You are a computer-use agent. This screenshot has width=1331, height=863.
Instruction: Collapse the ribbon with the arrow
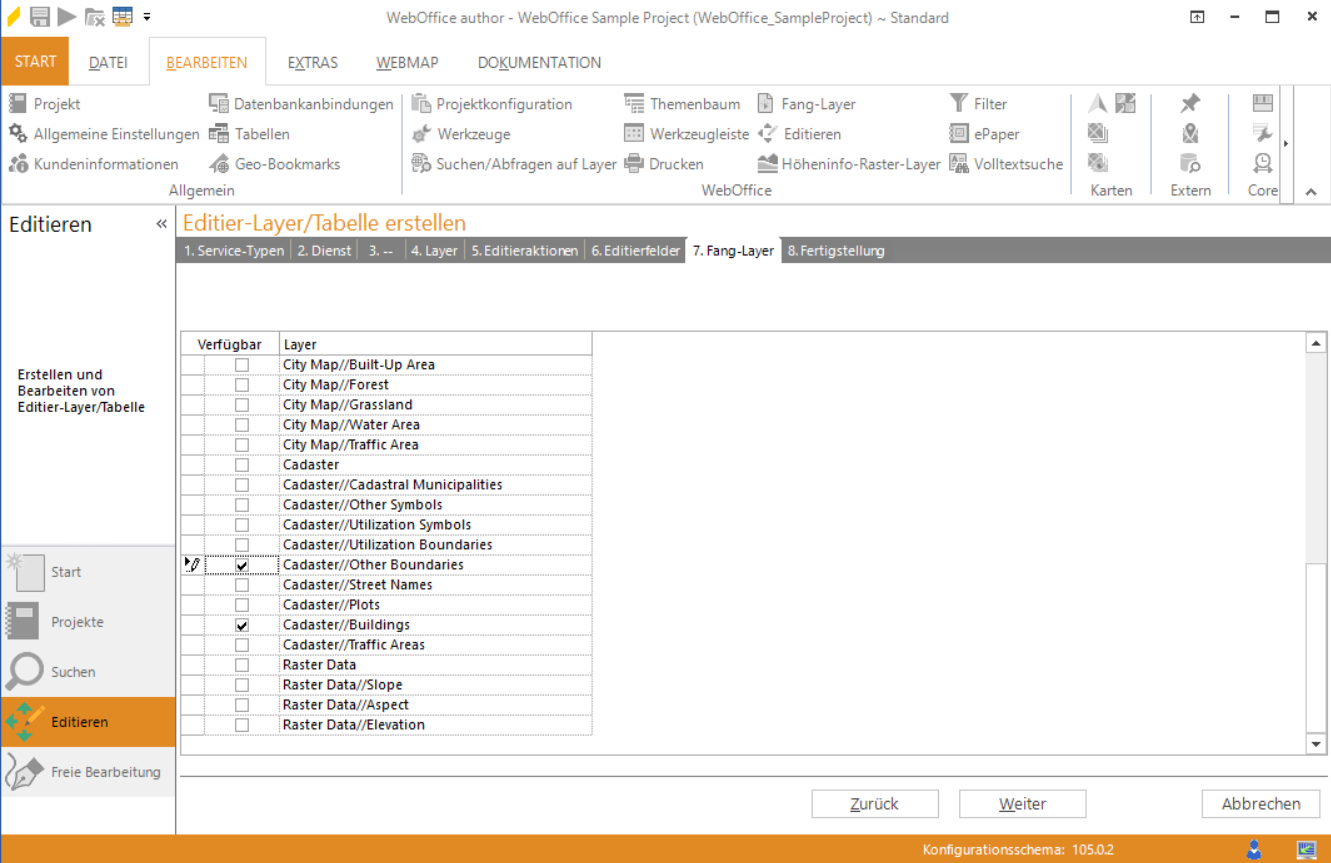click(x=1311, y=192)
